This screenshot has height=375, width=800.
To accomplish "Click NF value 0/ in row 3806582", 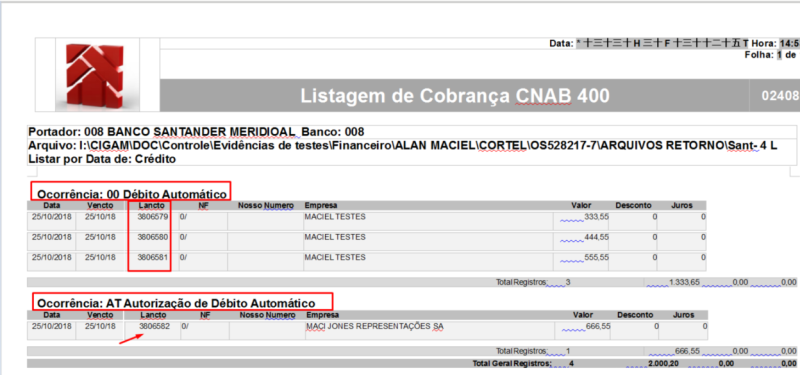I will [185, 326].
